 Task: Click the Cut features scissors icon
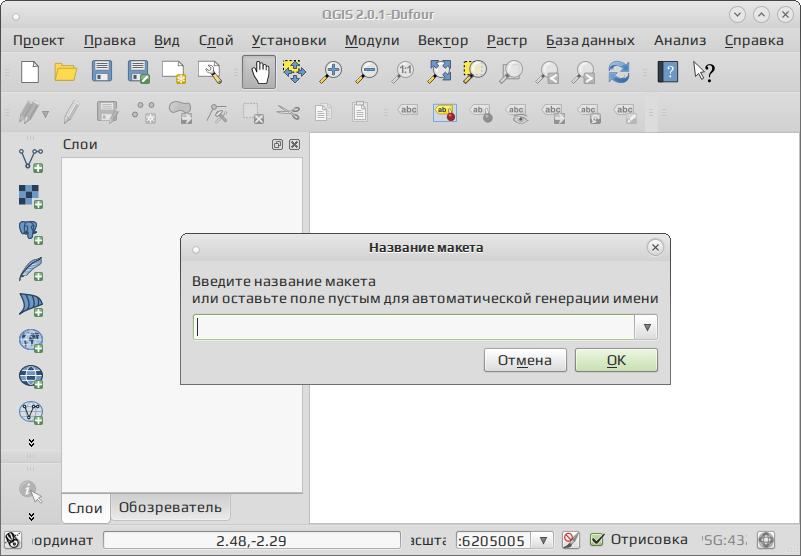click(x=289, y=112)
